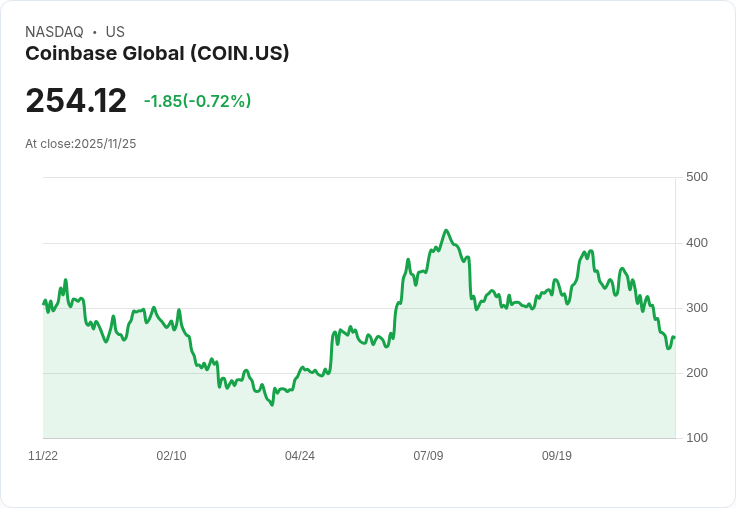736x508 pixels.
Task: Click the 07/09 date on the x-axis
Action: pyautogui.click(x=428, y=456)
